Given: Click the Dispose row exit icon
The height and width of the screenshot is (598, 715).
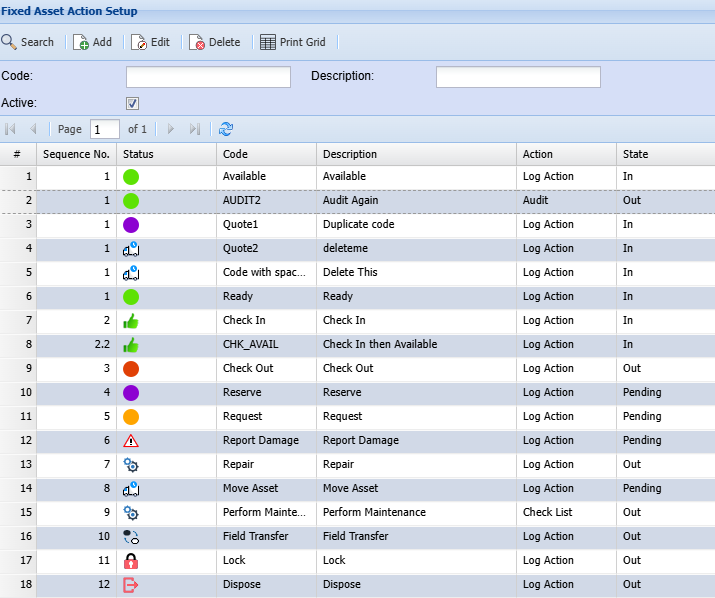Looking at the screenshot, I should click(x=131, y=585).
